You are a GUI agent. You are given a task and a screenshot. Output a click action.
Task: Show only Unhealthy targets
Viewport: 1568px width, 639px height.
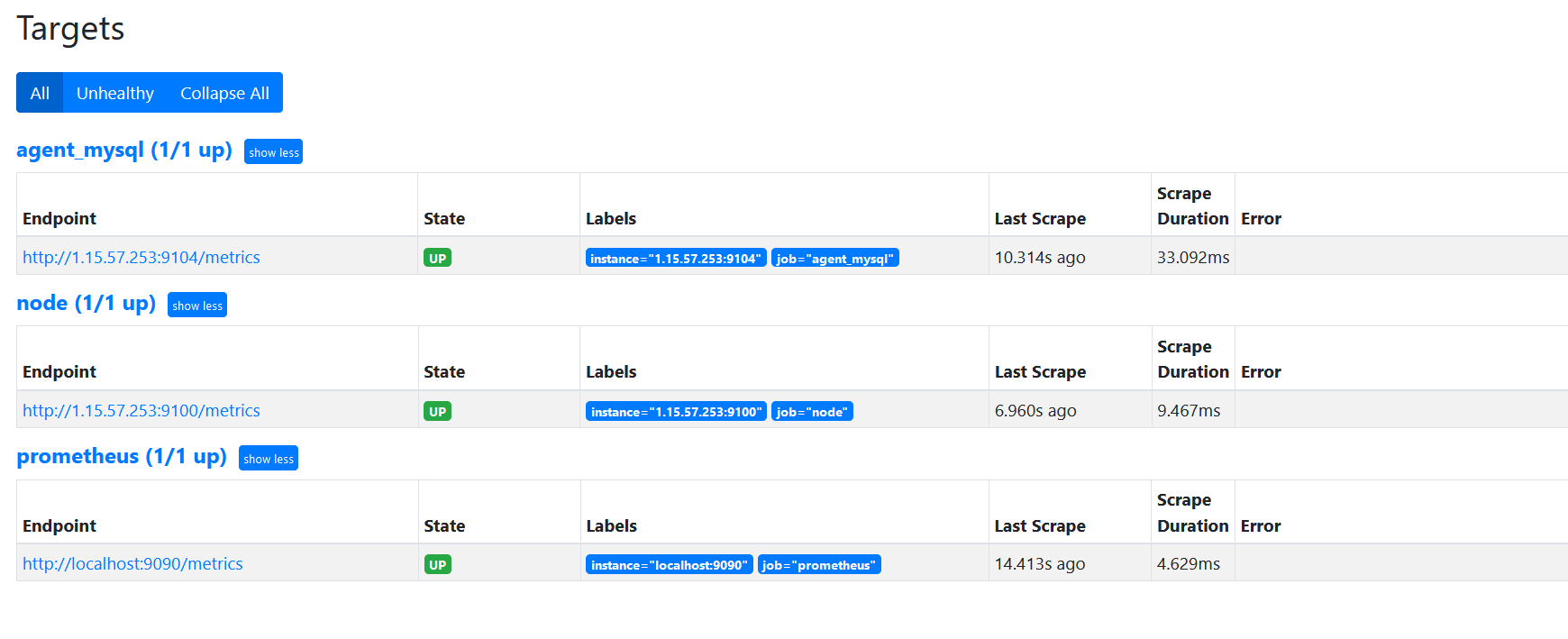pyautogui.click(x=115, y=93)
